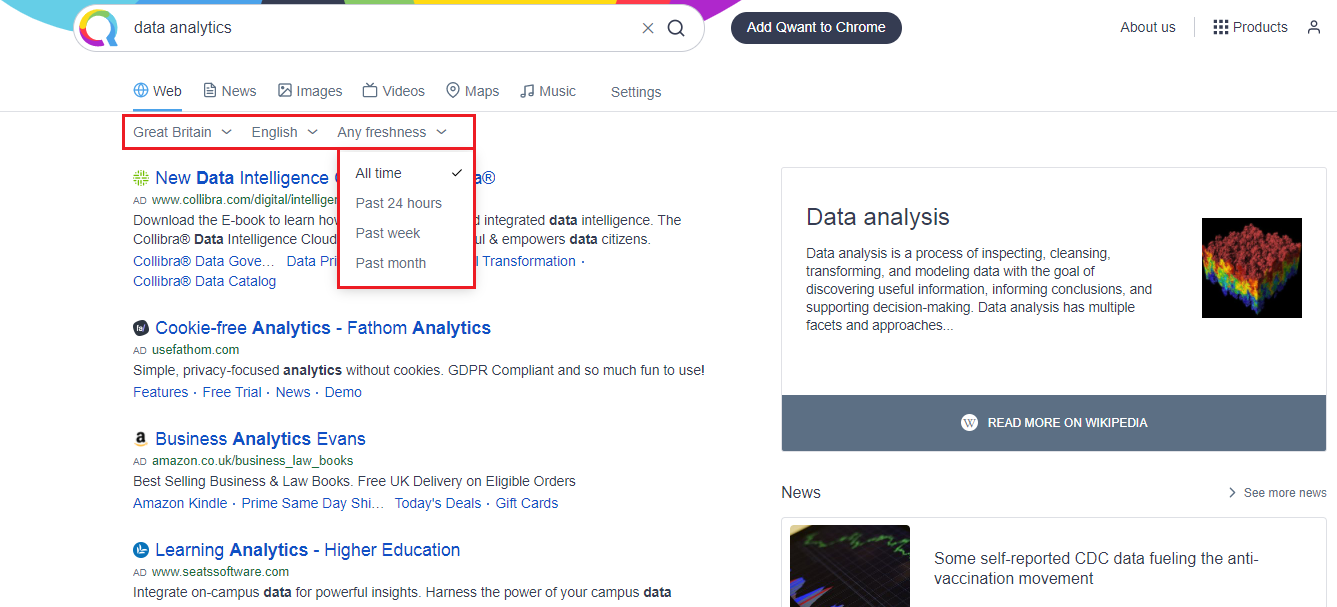Viewport: 1337px width, 607px height.
Task: Open the Business Analytics Evans result
Action: (261, 439)
